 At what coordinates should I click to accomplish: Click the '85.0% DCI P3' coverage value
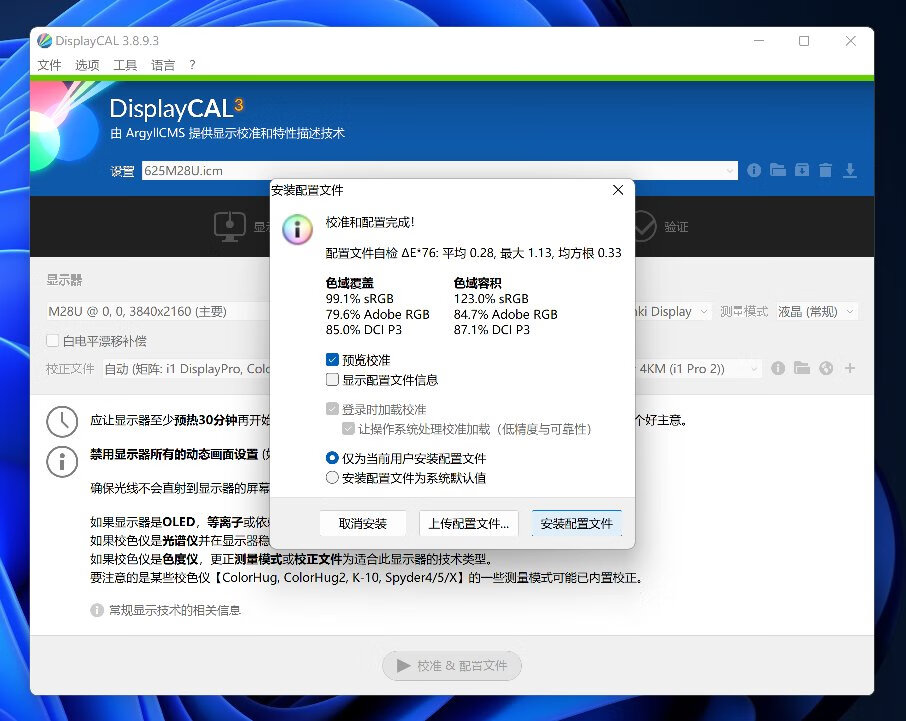tap(364, 329)
